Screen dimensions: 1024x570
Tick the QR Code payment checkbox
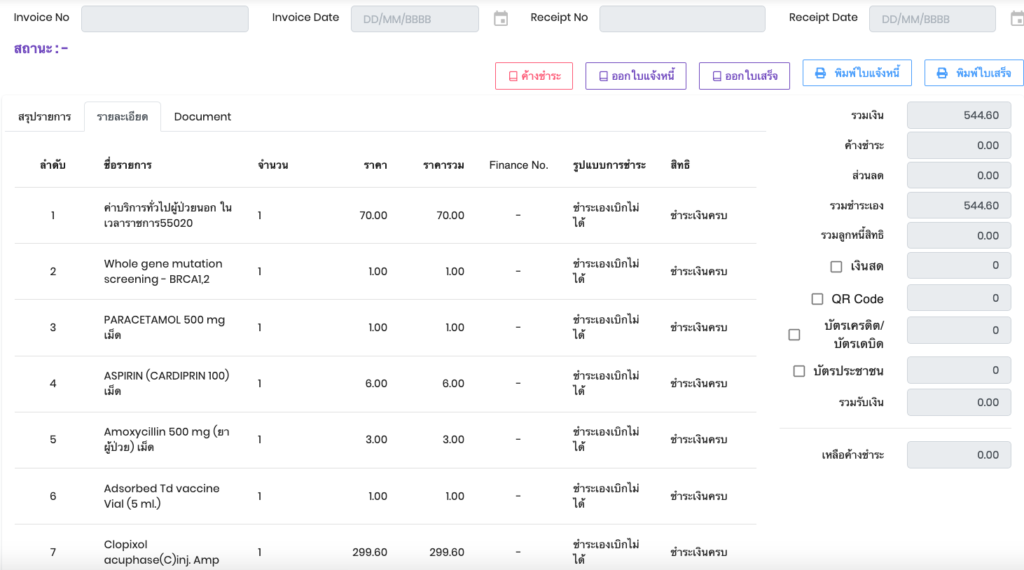point(817,299)
